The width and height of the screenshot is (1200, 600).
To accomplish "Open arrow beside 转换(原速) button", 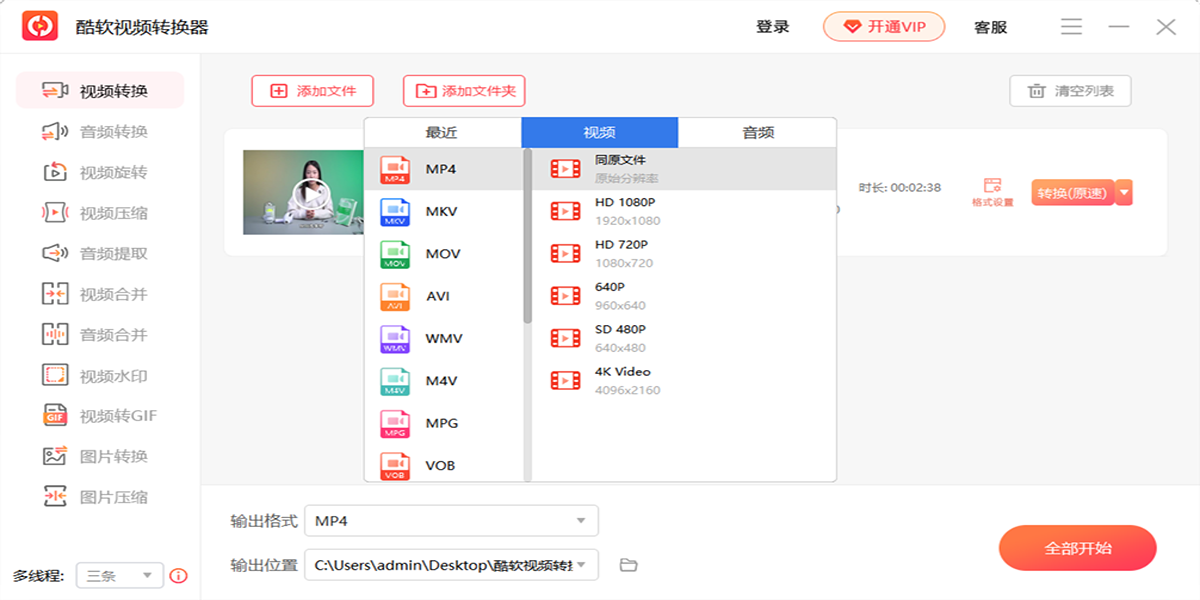I will point(1124,192).
